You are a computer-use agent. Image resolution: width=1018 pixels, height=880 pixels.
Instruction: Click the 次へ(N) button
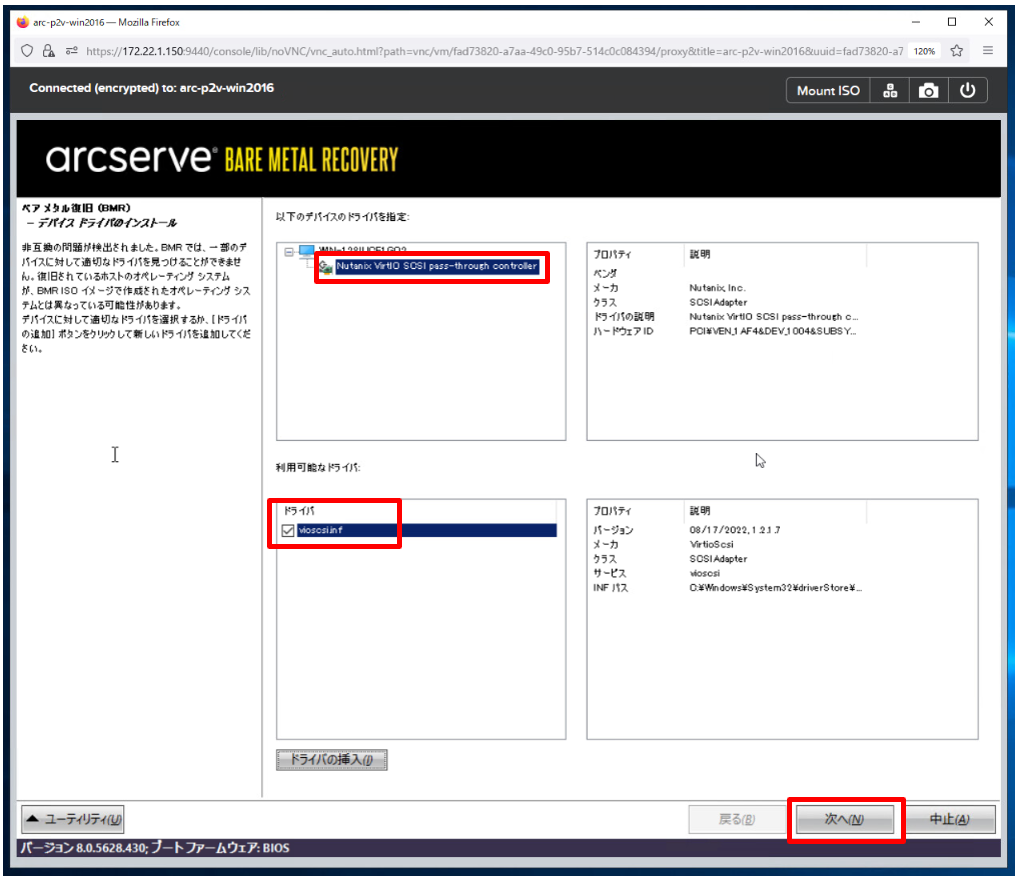[845, 820]
